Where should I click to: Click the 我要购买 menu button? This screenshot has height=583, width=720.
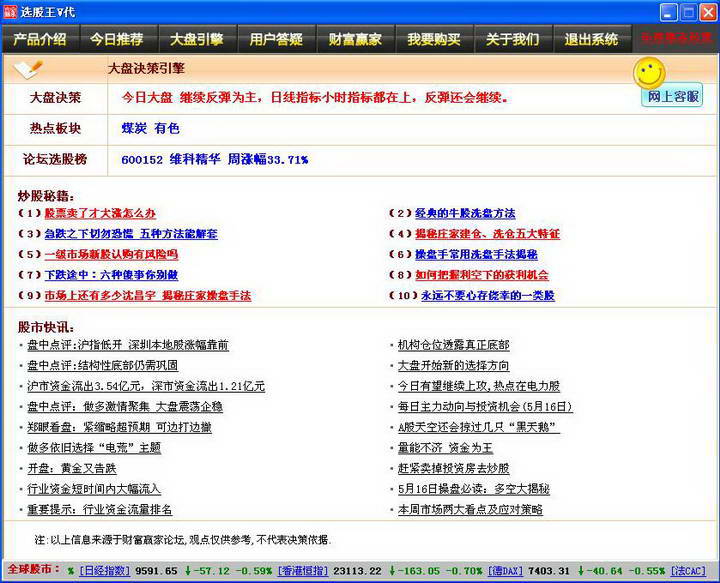[x=434, y=40]
